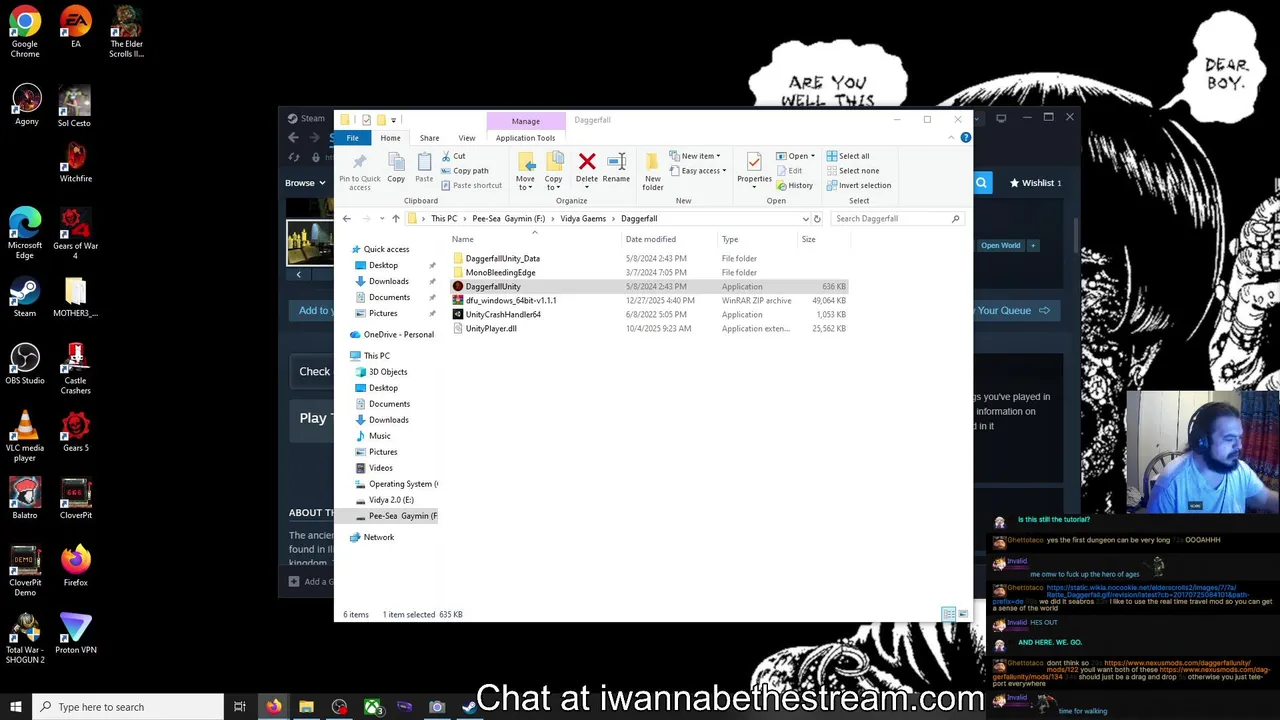Select MonoBleedingEdge folder

click(649, 272)
